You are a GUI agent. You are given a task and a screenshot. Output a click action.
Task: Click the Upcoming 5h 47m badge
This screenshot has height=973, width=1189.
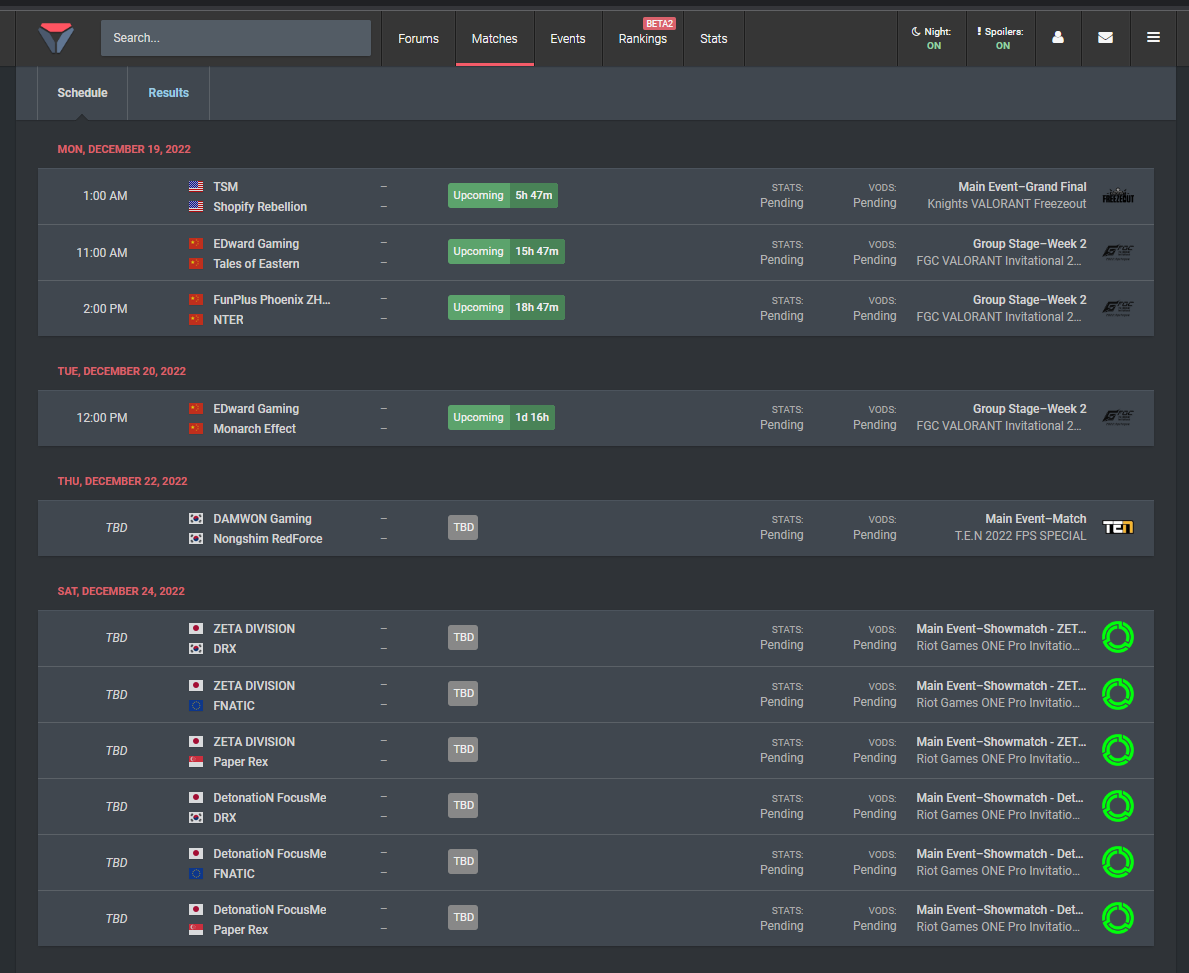click(x=503, y=196)
